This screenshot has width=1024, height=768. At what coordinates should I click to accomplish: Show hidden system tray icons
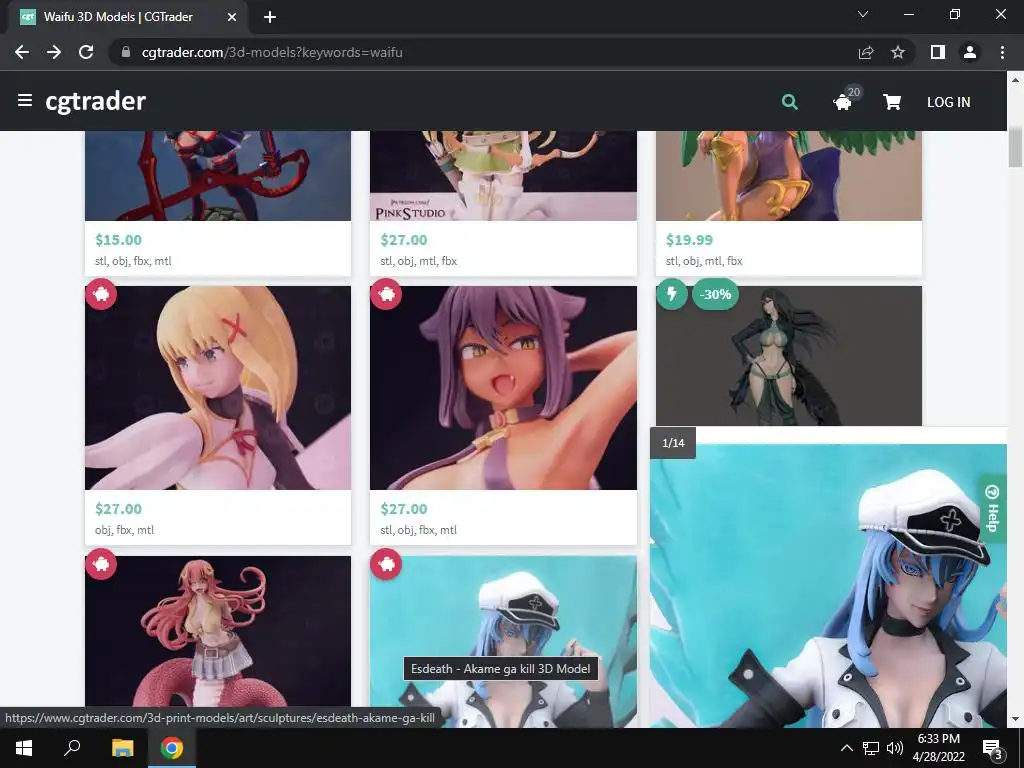(846, 748)
